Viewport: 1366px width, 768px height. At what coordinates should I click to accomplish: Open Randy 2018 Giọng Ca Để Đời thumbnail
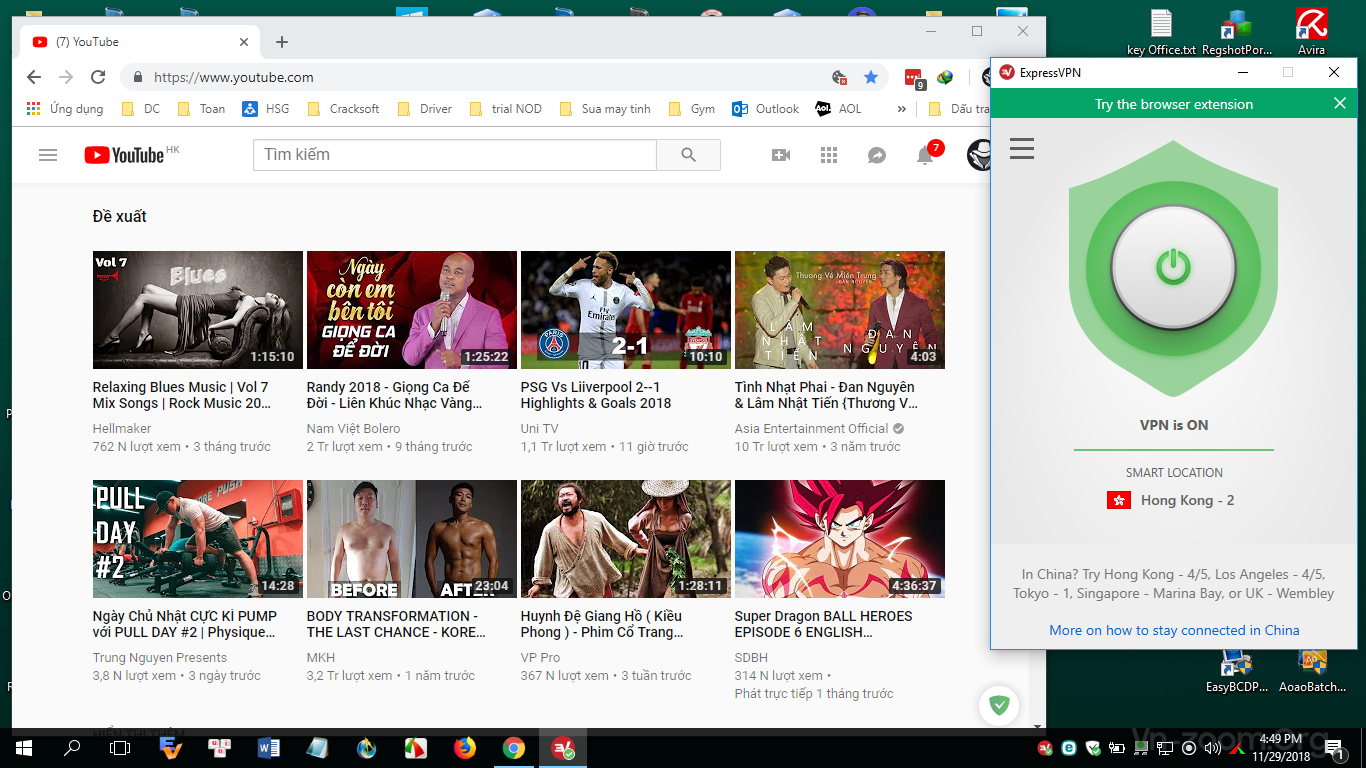pos(412,310)
